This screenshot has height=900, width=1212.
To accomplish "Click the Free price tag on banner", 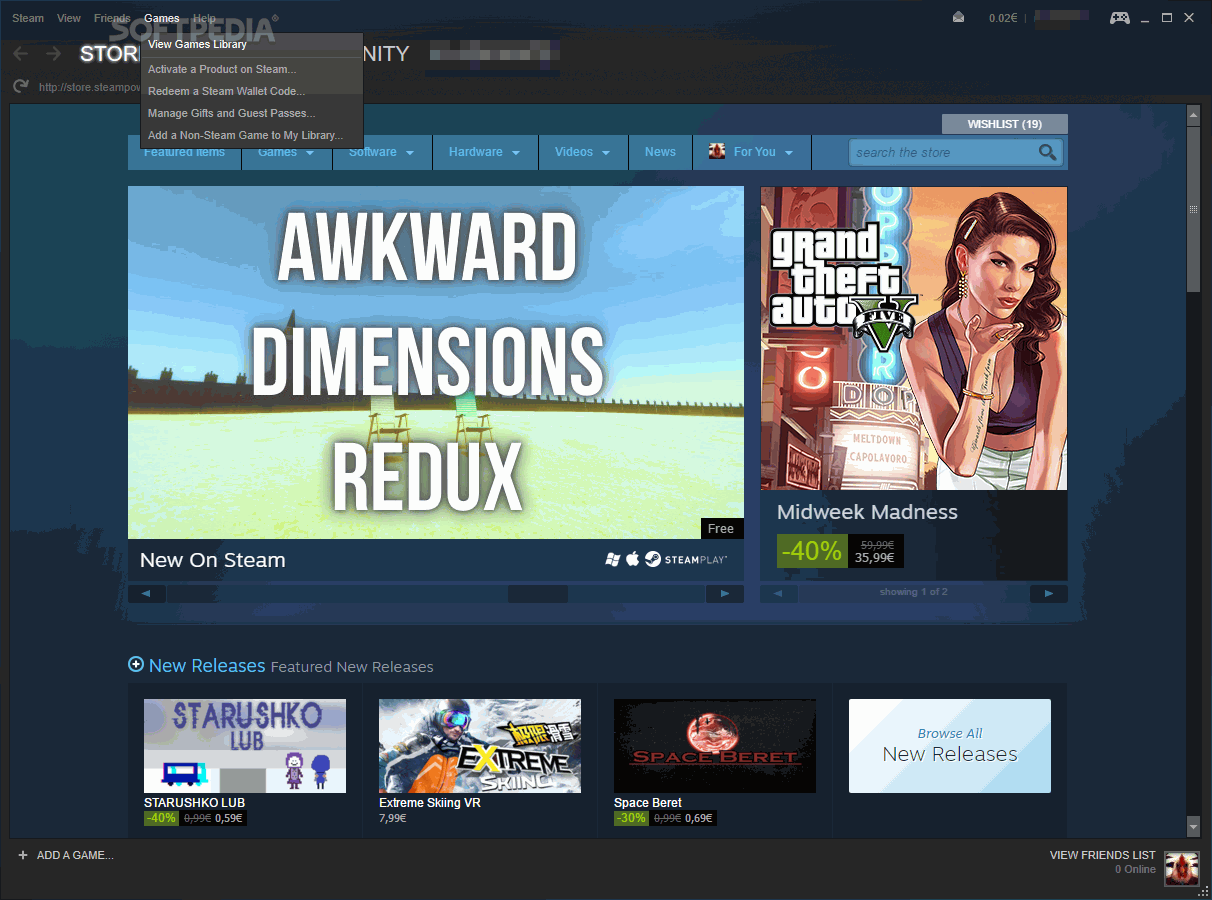I will click(x=721, y=529).
